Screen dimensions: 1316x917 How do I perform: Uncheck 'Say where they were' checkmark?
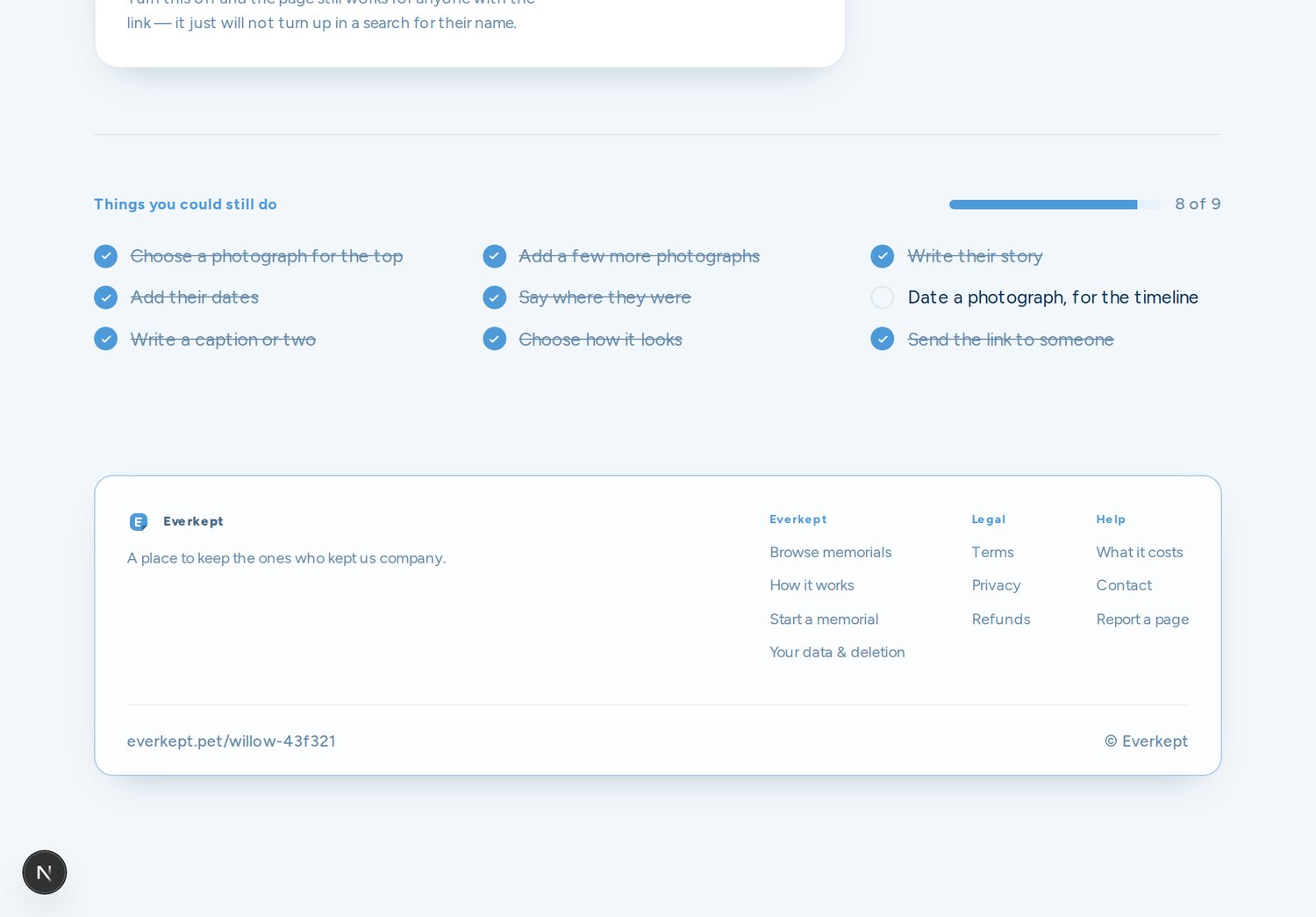click(495, 297)
